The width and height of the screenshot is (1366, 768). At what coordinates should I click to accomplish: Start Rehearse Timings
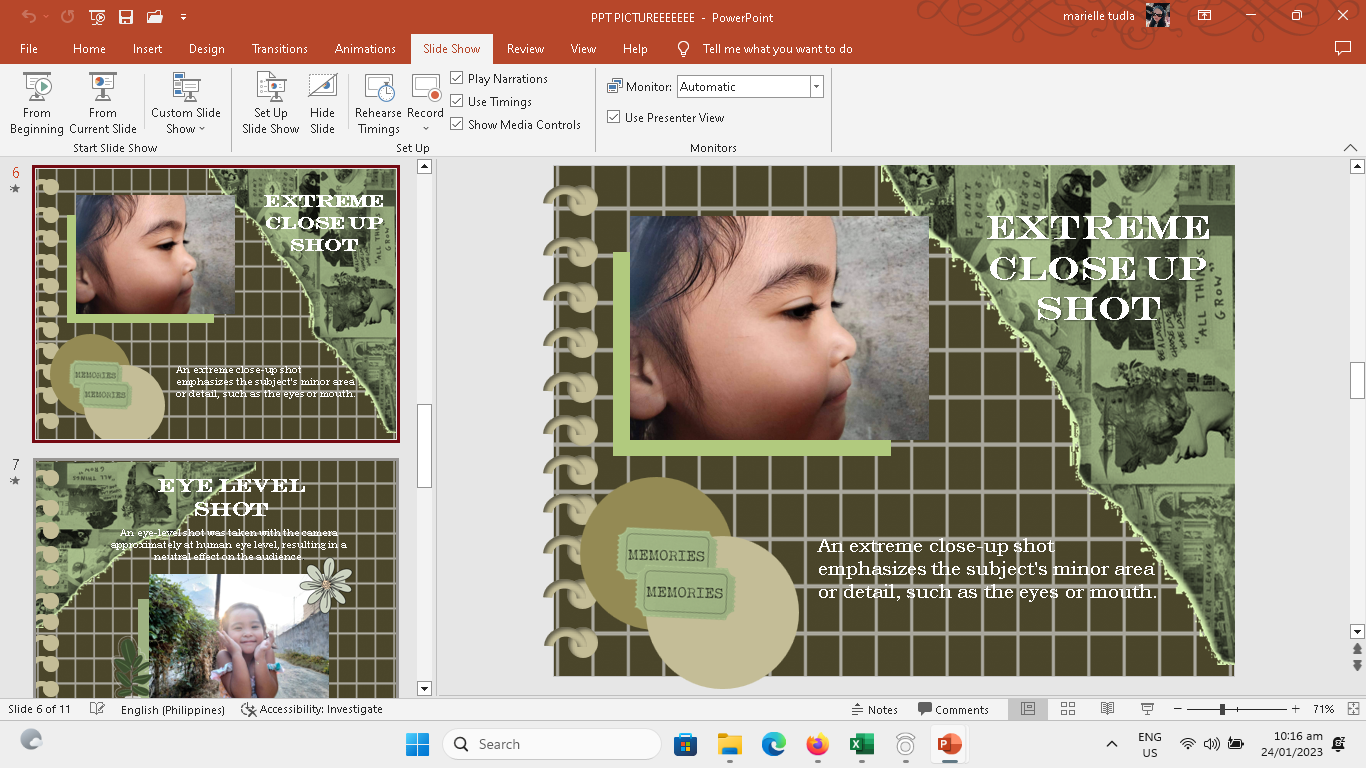tap(378, 103)
